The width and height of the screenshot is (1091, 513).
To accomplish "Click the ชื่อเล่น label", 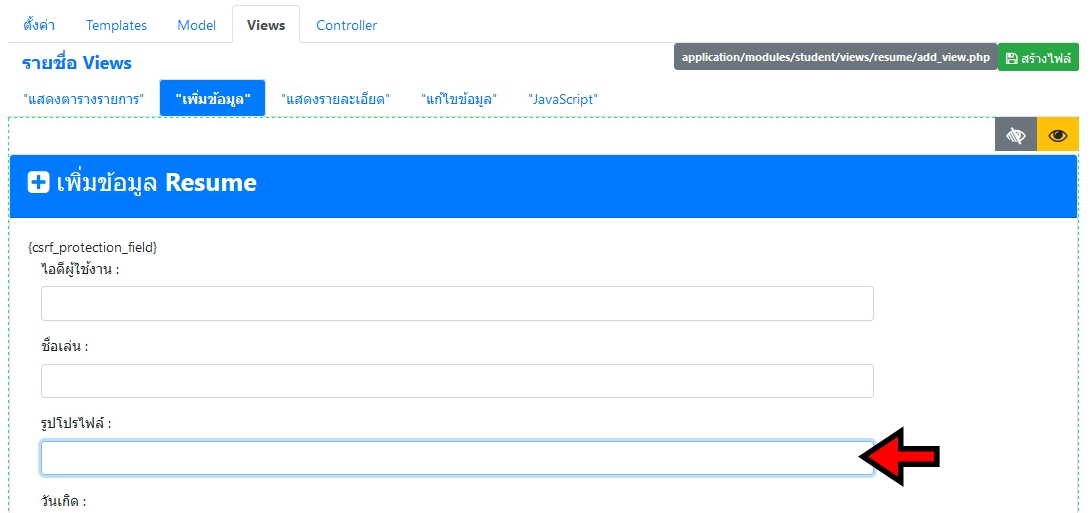I will point(65,347).
